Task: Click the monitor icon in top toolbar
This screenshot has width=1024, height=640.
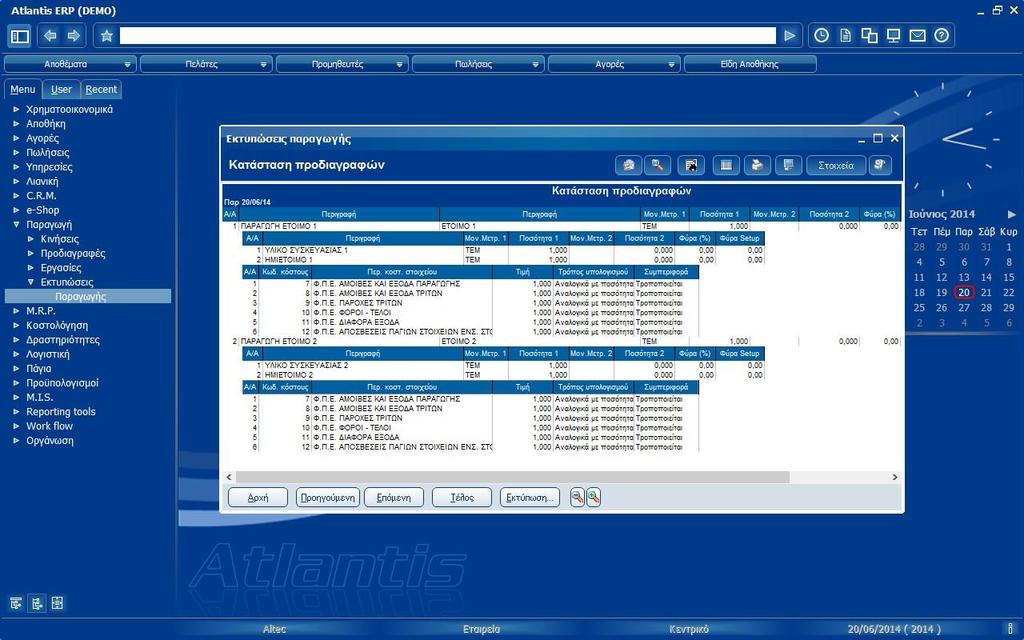Action: [893, 36]
